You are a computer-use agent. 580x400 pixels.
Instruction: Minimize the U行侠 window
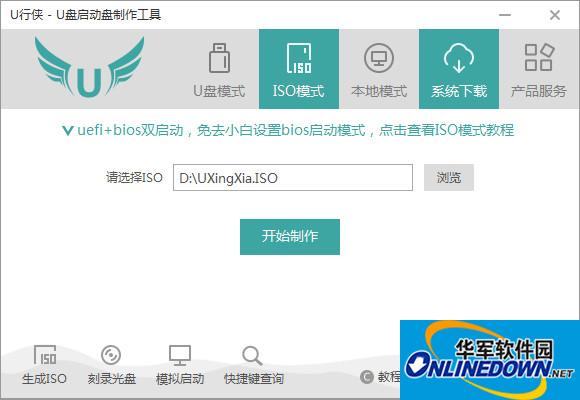tap(505, 15)
